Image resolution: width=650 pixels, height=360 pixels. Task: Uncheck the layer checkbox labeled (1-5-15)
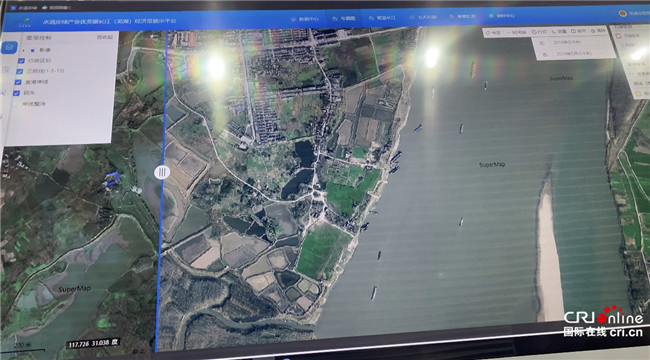point(19,71)
